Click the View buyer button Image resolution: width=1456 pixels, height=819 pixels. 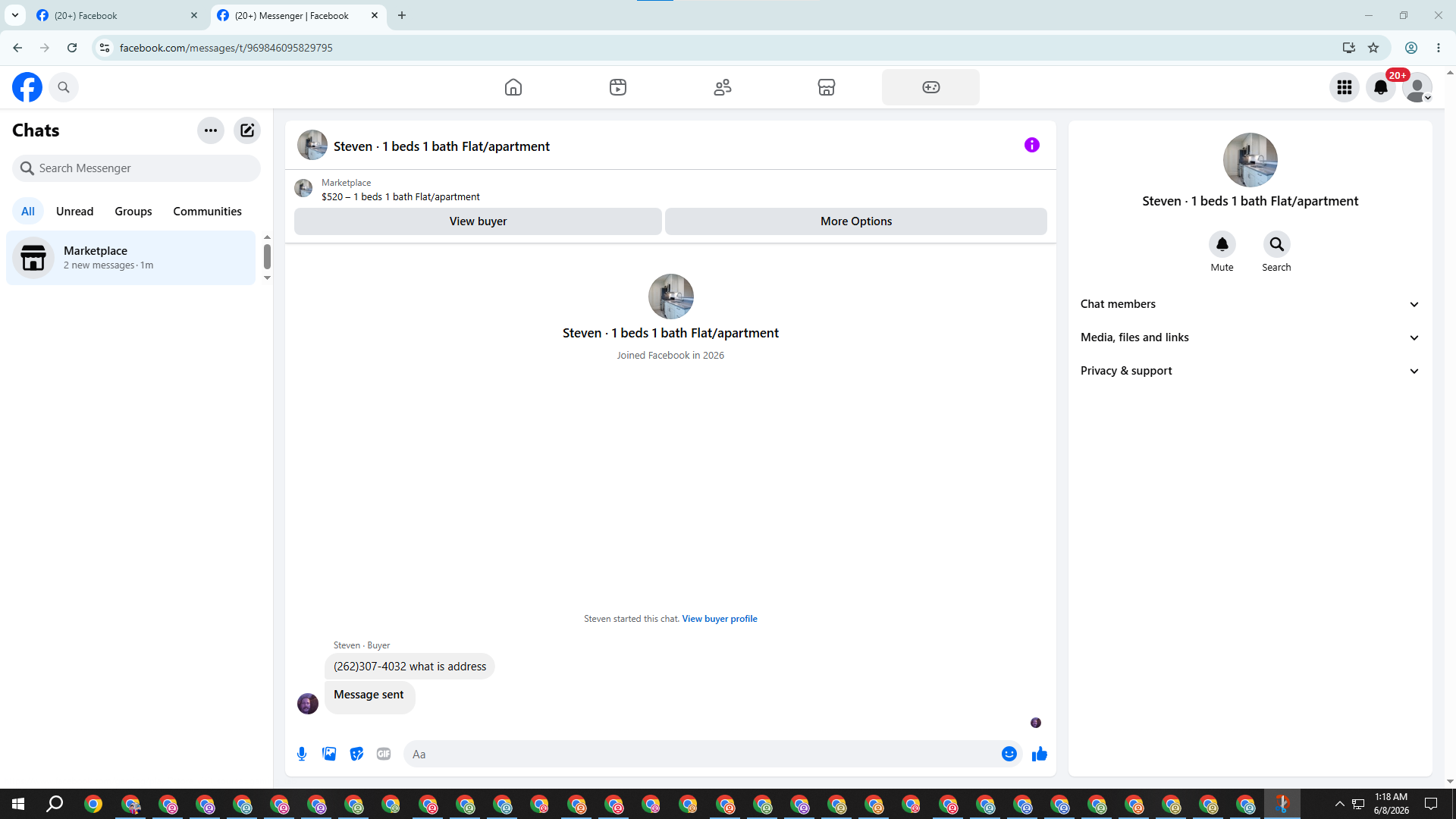pyautogui.click(x=478, y=221)
